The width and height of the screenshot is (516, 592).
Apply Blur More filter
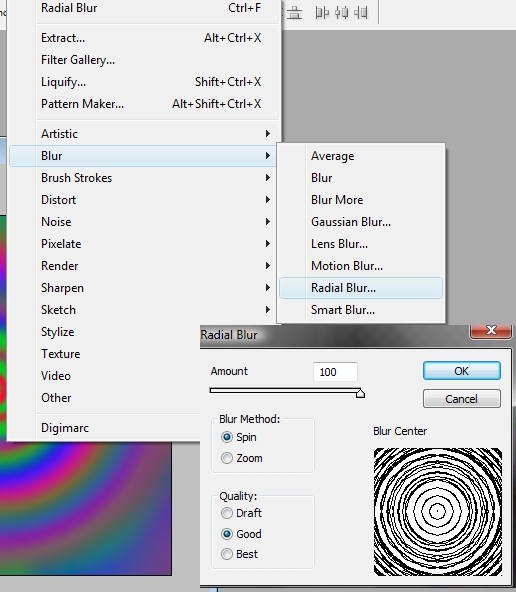pyautogui.click(x=361, y=199)
